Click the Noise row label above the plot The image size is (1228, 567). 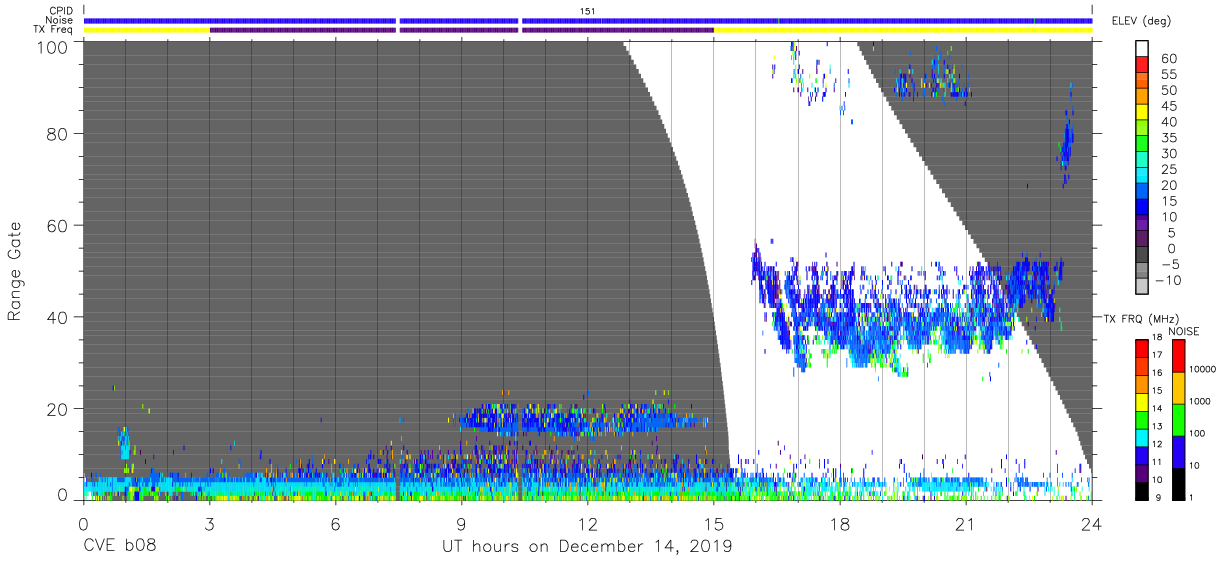pyautogui.click(x=60, y=20)
